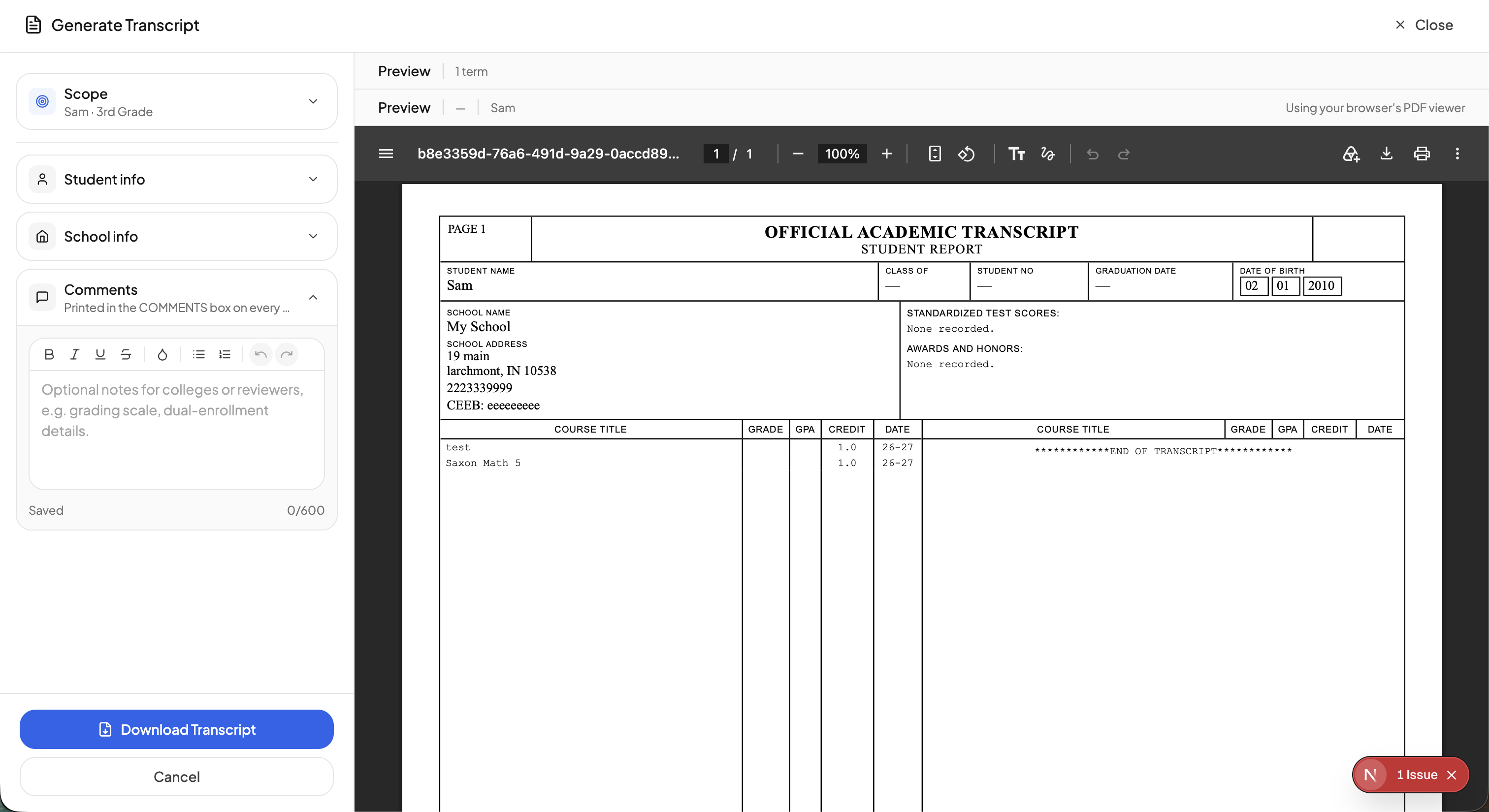Click into the comments notes text area

(x=177, y=430)
